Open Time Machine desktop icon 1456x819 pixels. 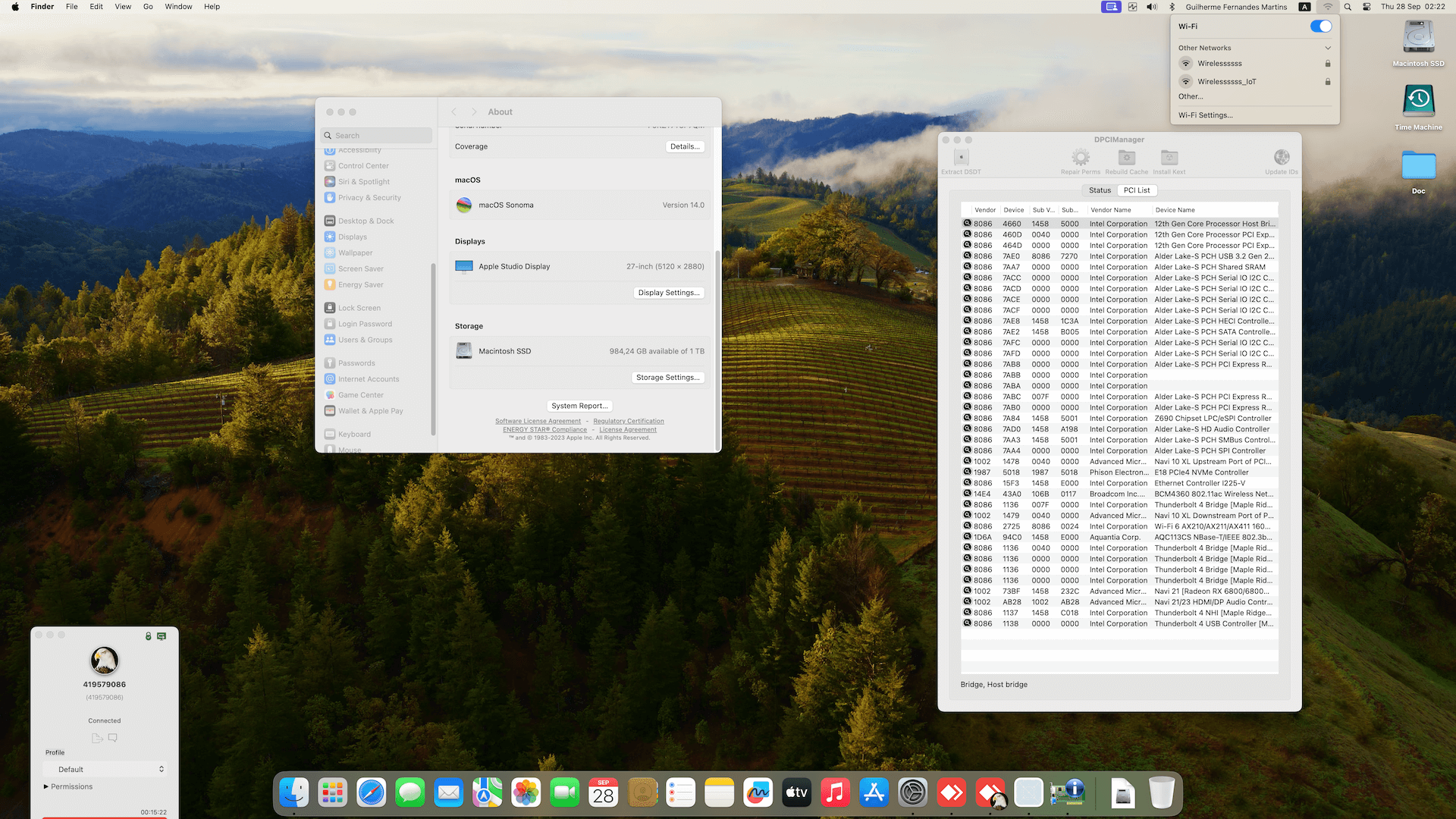(x=1418, y=100)
